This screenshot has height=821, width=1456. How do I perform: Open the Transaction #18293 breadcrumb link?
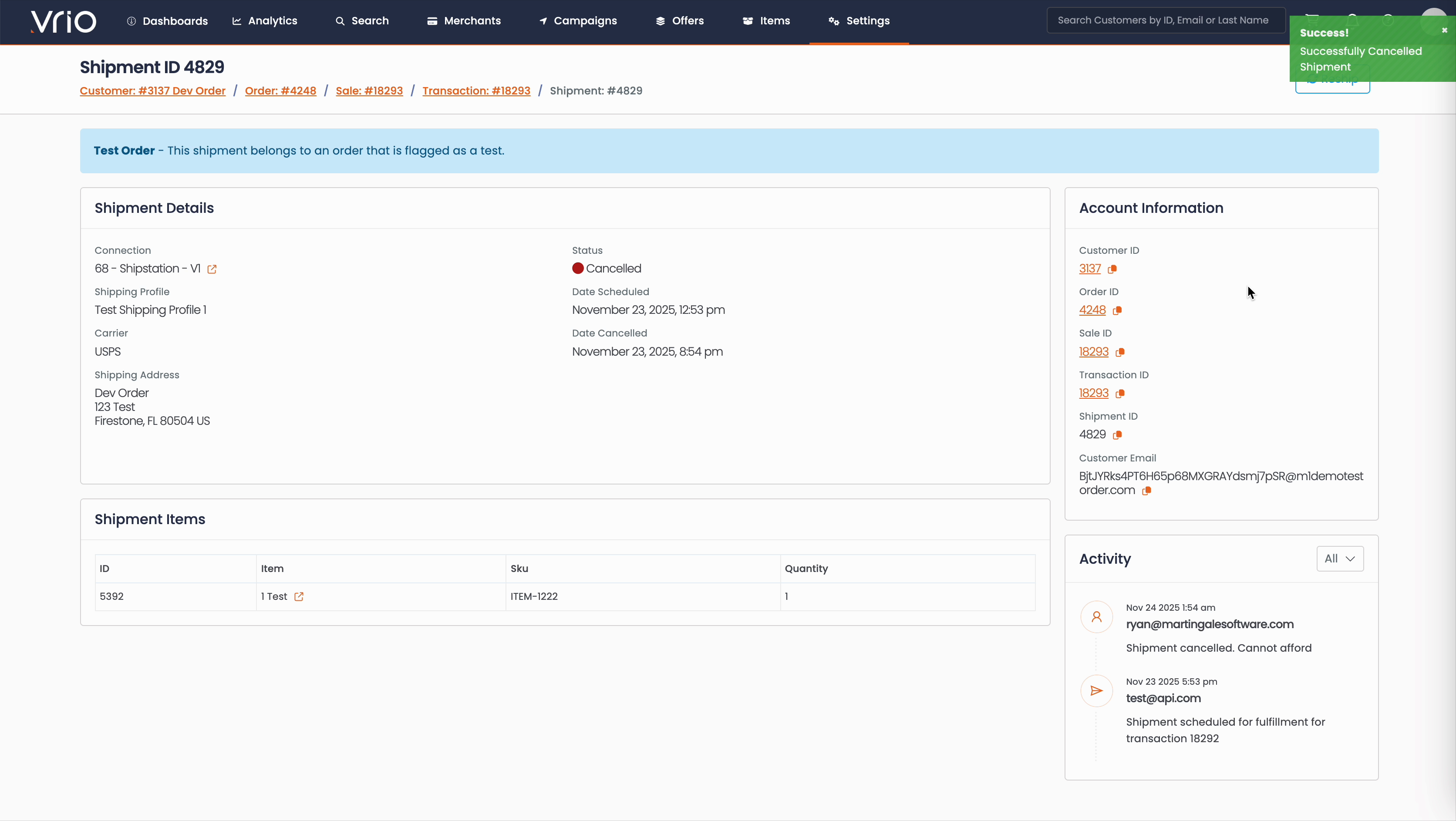(476, 91)
